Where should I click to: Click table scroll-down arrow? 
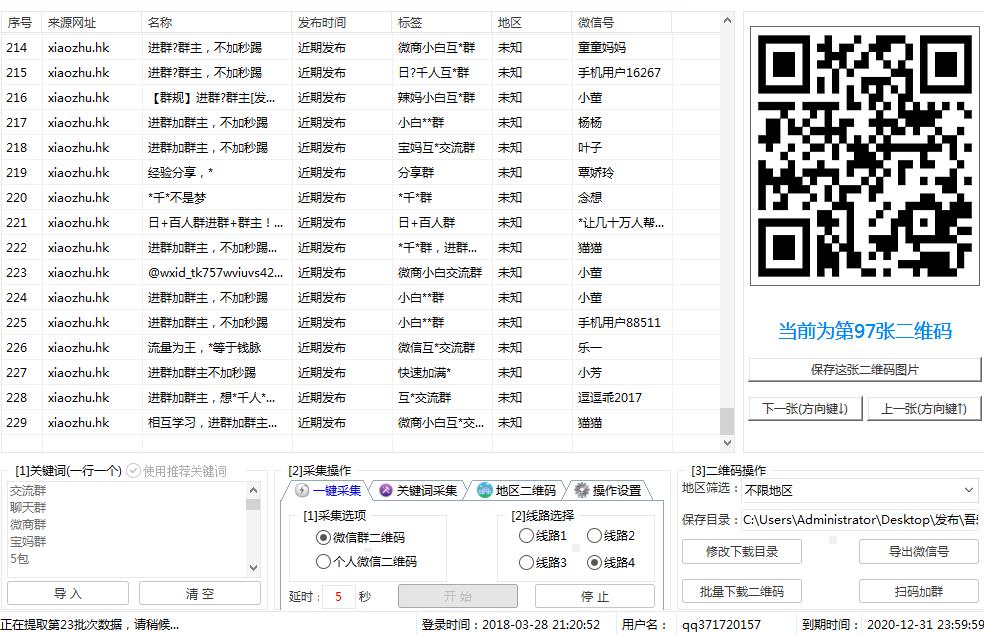click(x=727, y=443)
